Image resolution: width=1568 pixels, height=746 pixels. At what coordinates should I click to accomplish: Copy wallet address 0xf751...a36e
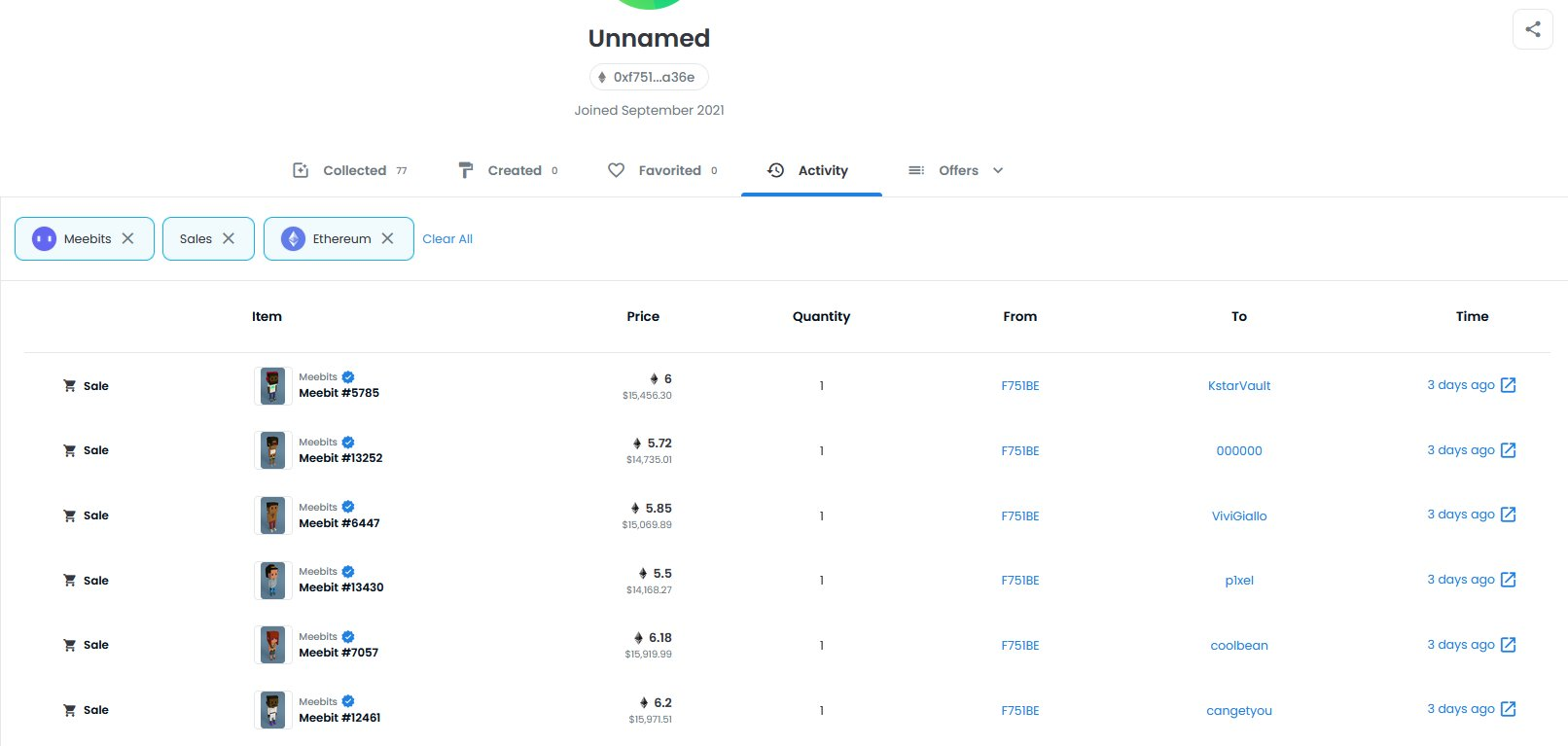649,77
